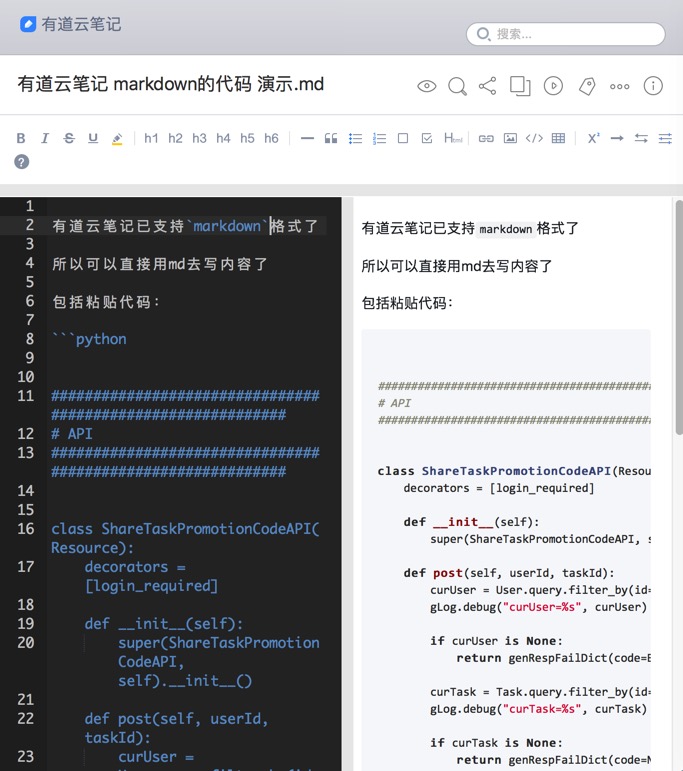
Task: Insert a hyperlink
Action: [486, 138]
